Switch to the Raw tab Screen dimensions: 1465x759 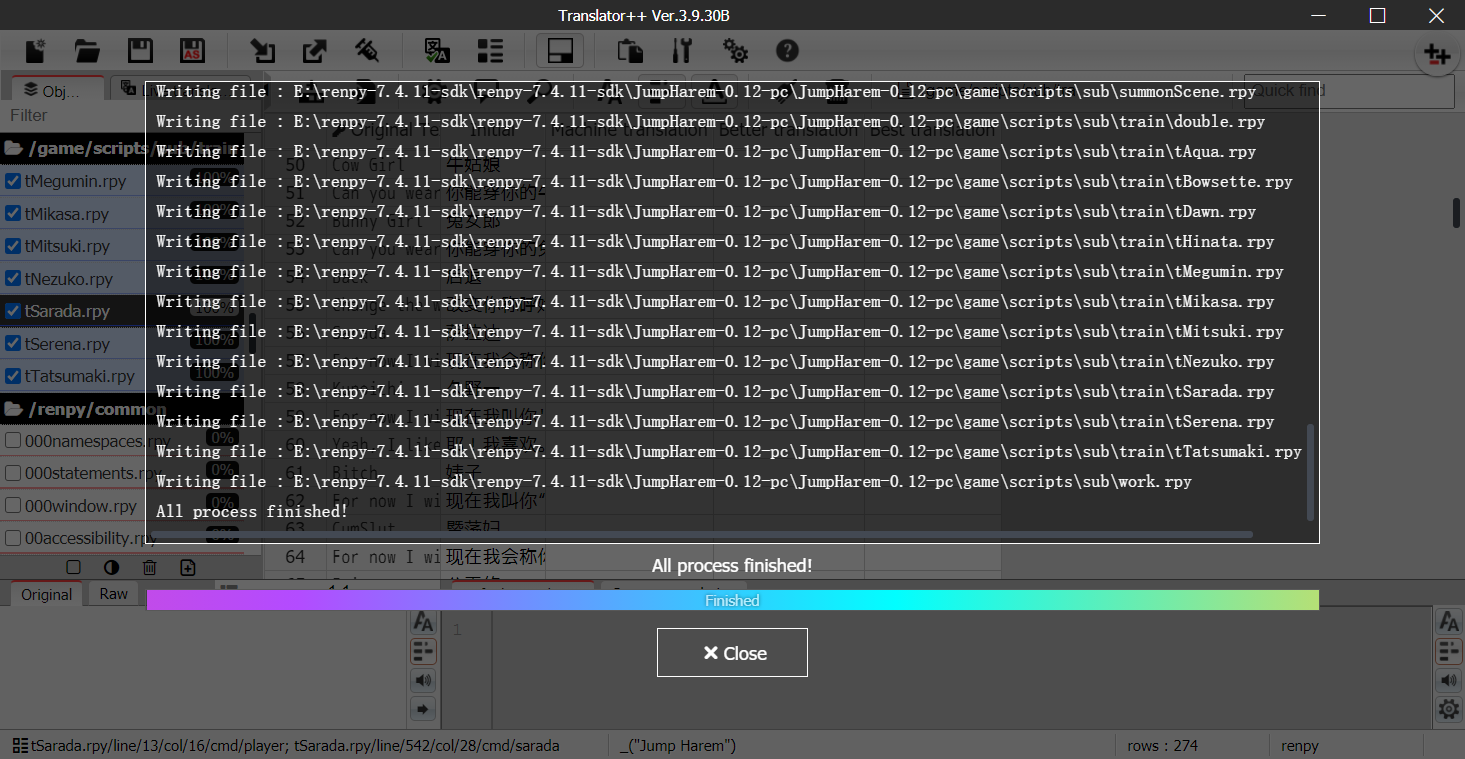tap(114, 594)
